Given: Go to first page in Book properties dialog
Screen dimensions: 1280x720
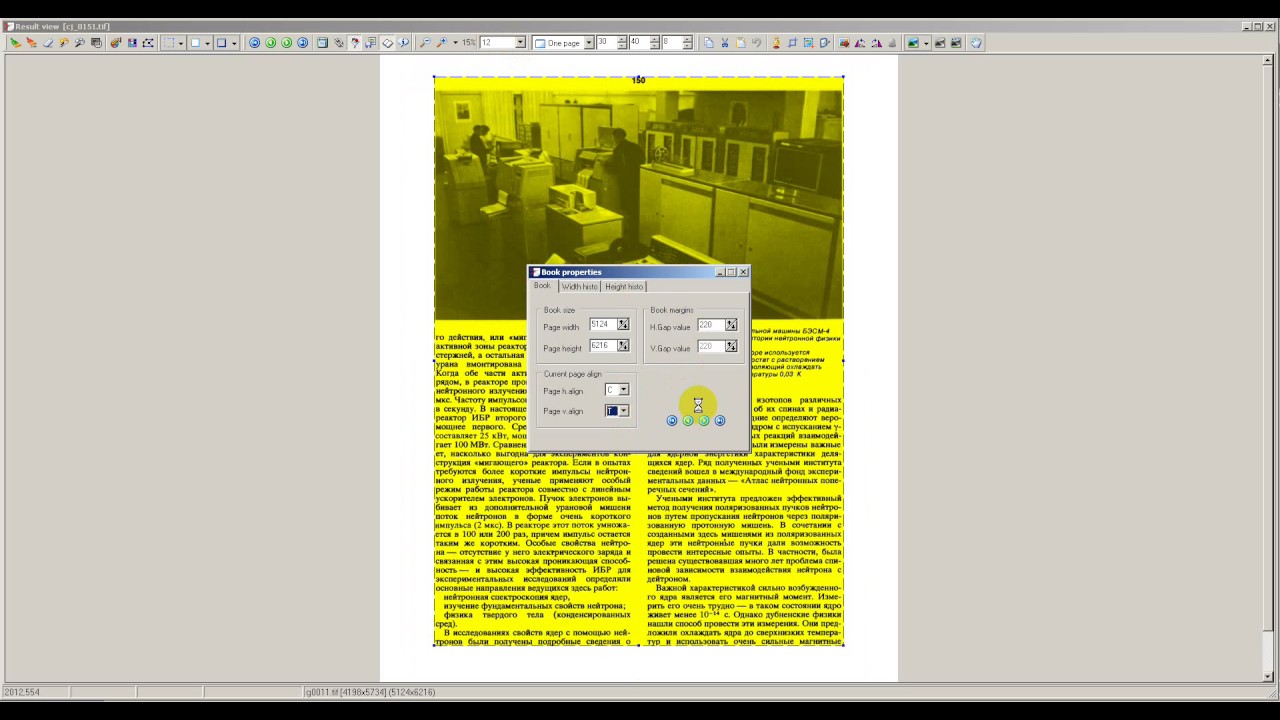Looking at the screenshot, I should coord(672,421).
